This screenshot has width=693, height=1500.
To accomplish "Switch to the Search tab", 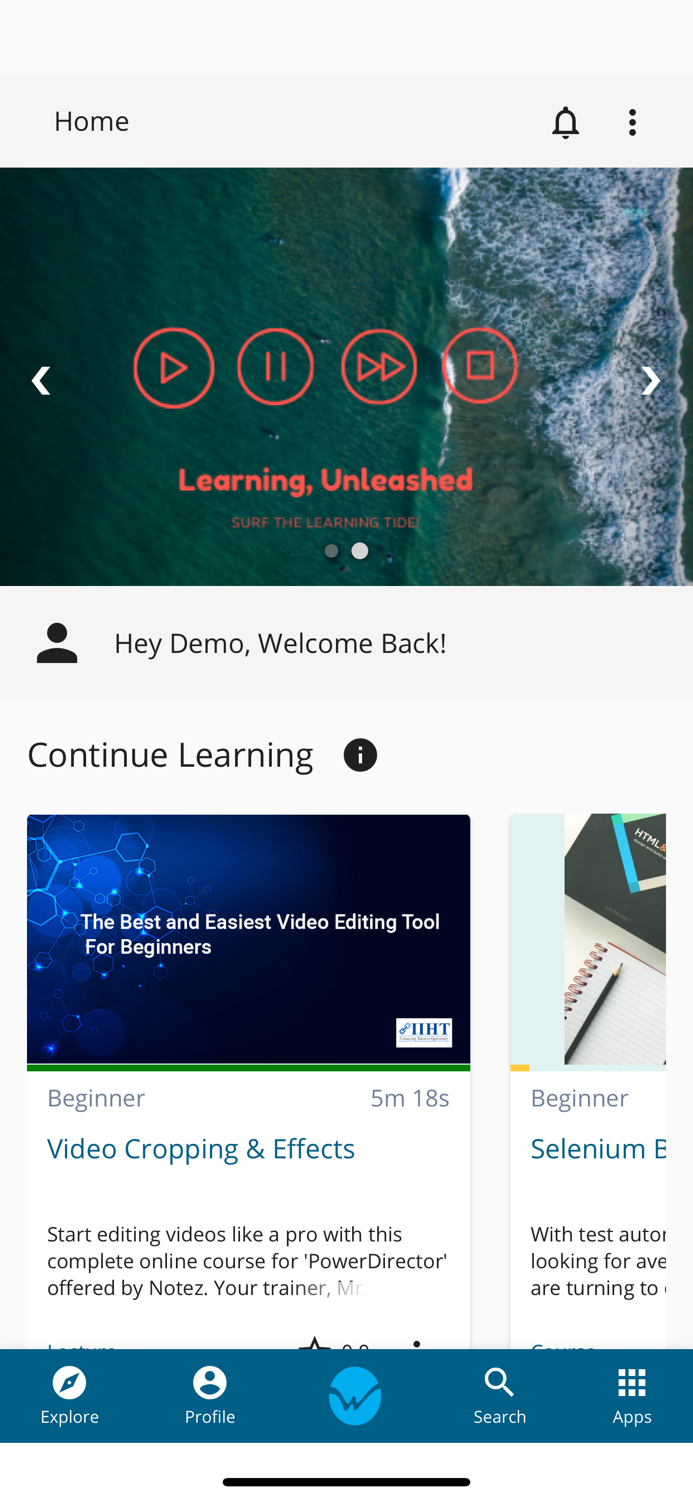I will click(499, 1396).
